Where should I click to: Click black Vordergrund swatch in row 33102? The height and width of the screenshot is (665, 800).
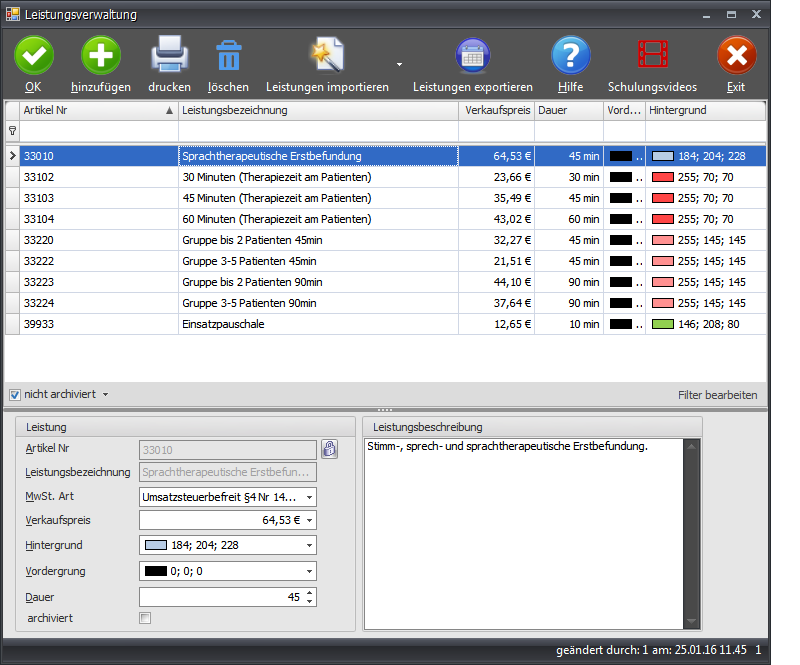click(x=621, y=177)
